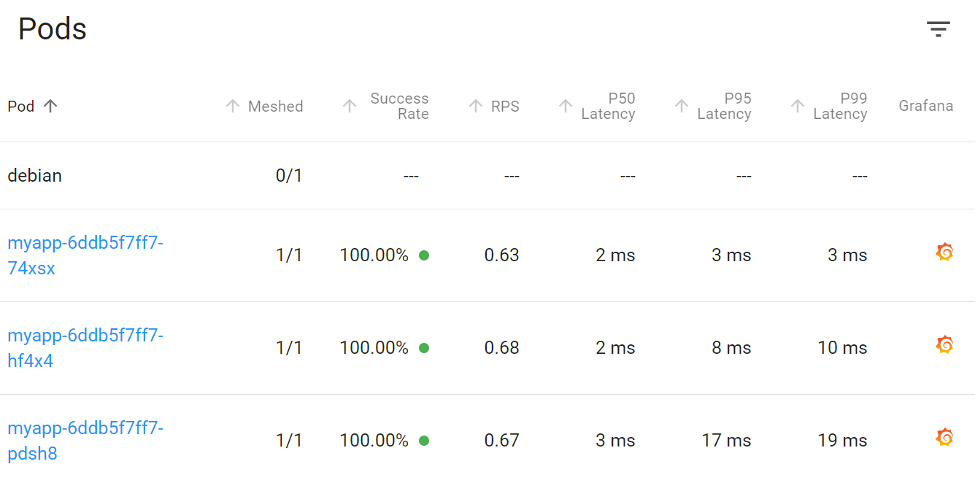Viewport: 977px width, 483px height.
Task: Click green success indicator for pdsh8 pod
Action: pyautogui.click(x=424, y=441)
